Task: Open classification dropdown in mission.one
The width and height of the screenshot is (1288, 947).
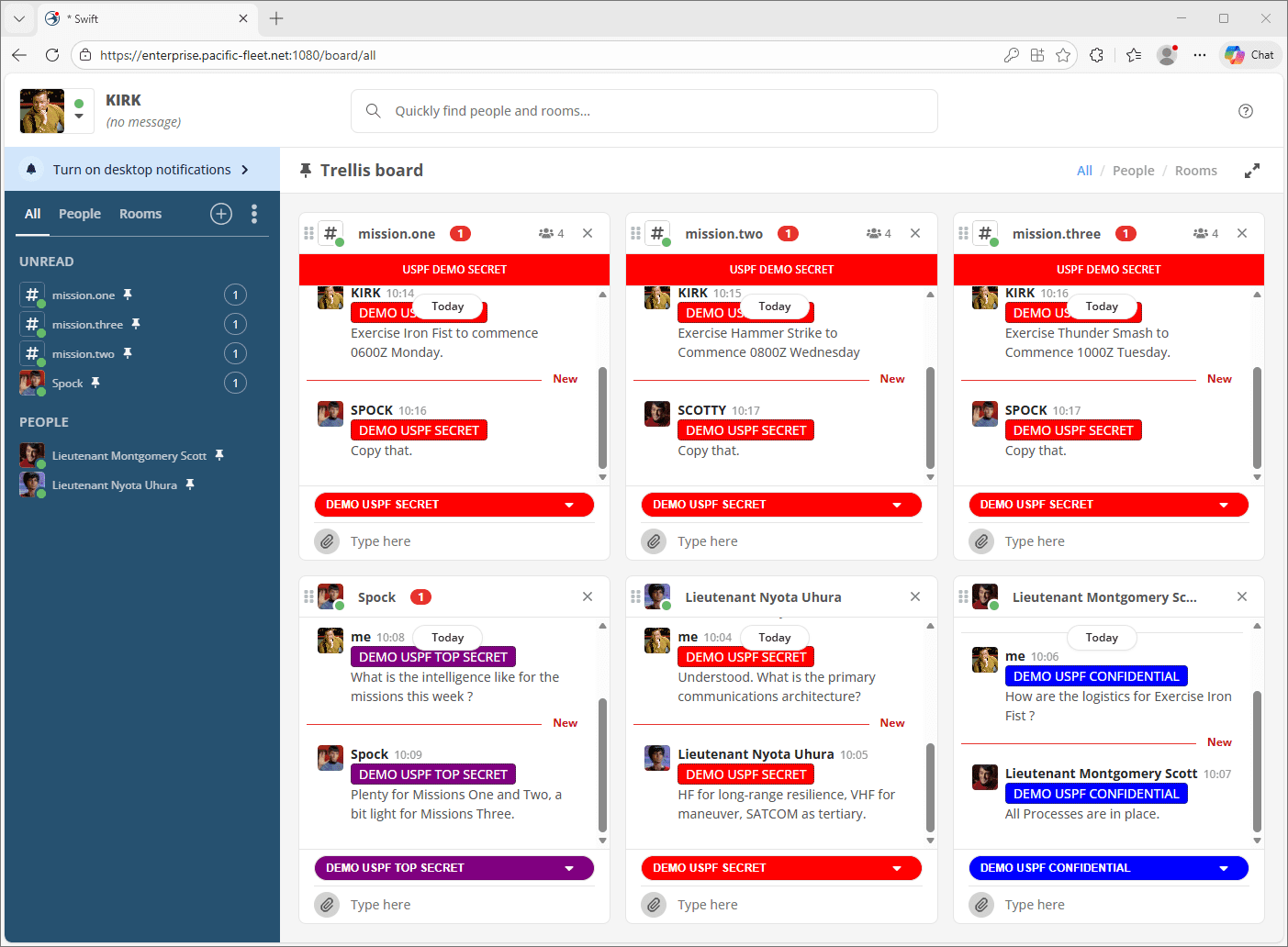Action: point(454,505)
